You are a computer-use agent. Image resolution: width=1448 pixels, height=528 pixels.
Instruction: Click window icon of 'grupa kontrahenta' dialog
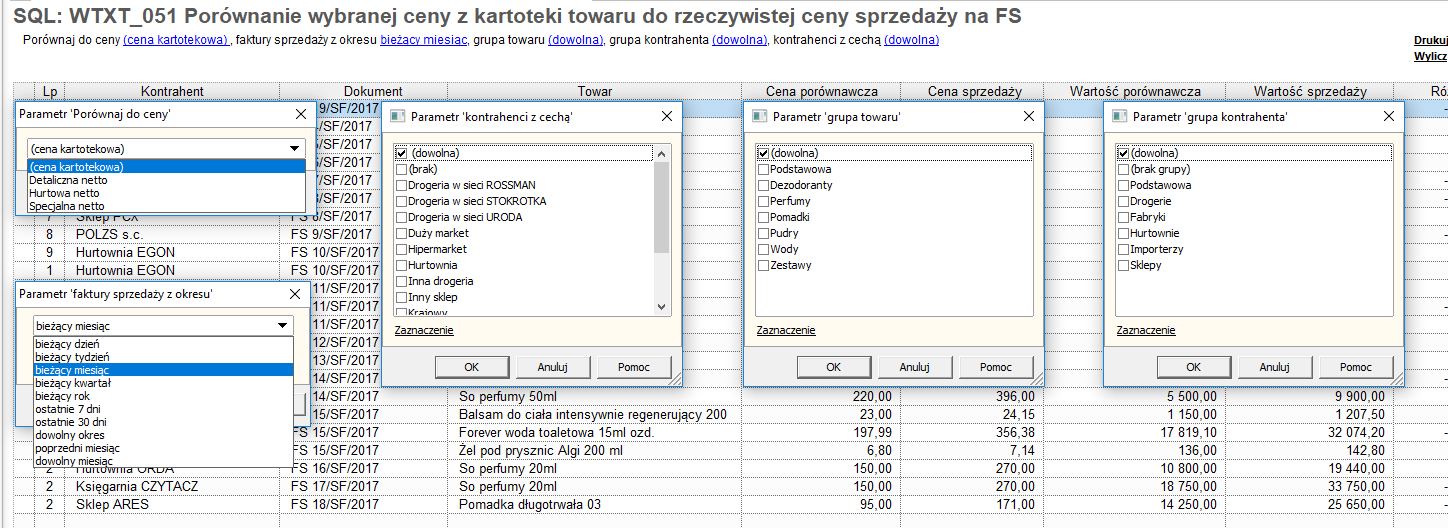point(1118,117)
